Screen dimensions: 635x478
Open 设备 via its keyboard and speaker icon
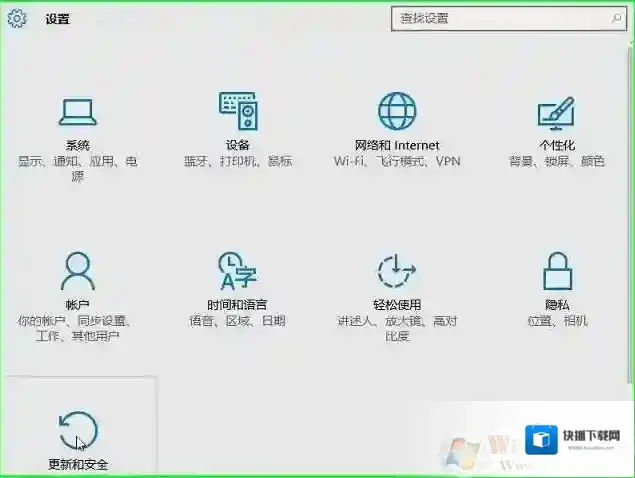click(237, 110)
